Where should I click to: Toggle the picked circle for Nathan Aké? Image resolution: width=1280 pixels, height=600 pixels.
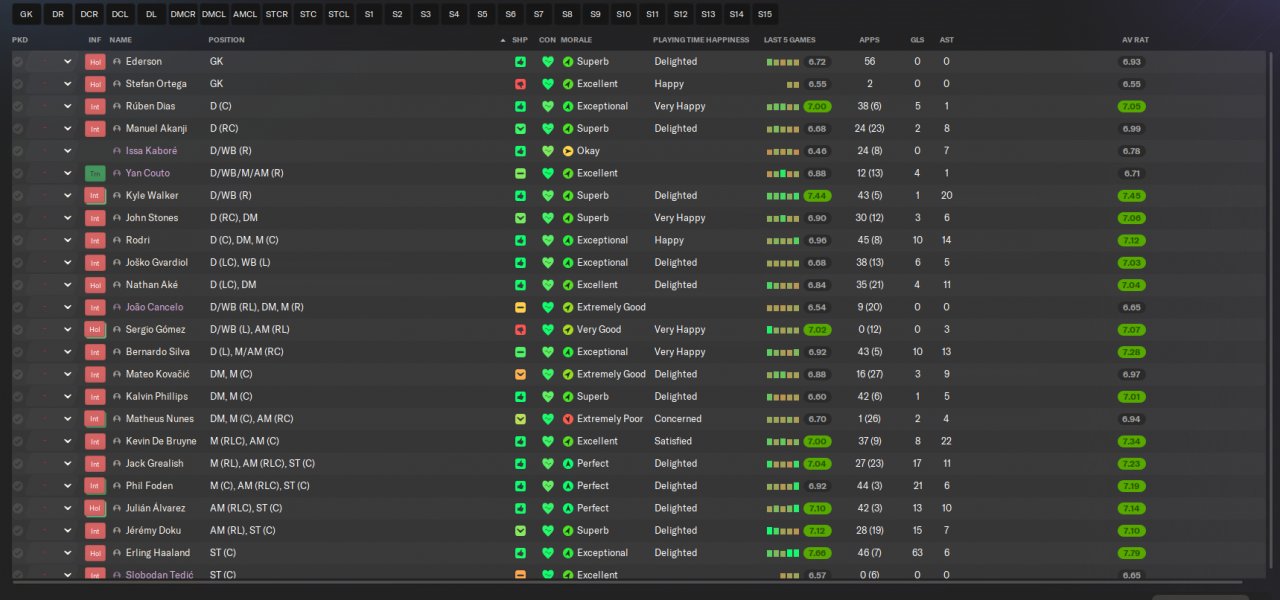point(18,285)
